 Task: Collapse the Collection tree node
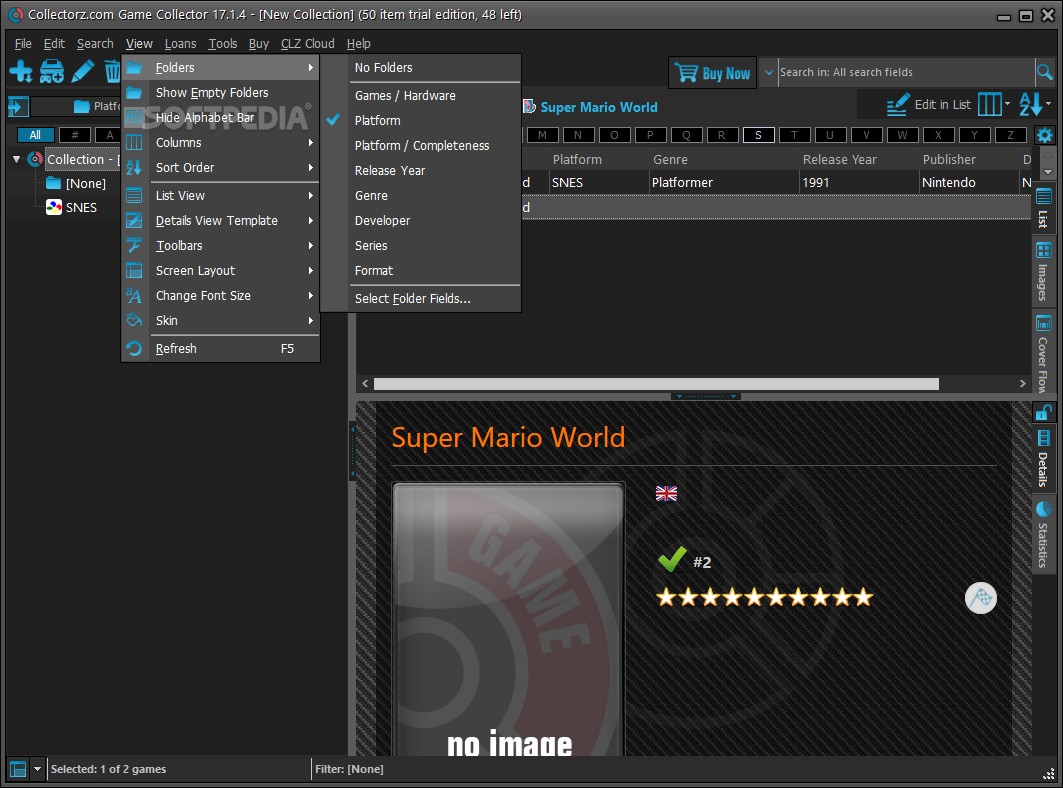(16, 159)
